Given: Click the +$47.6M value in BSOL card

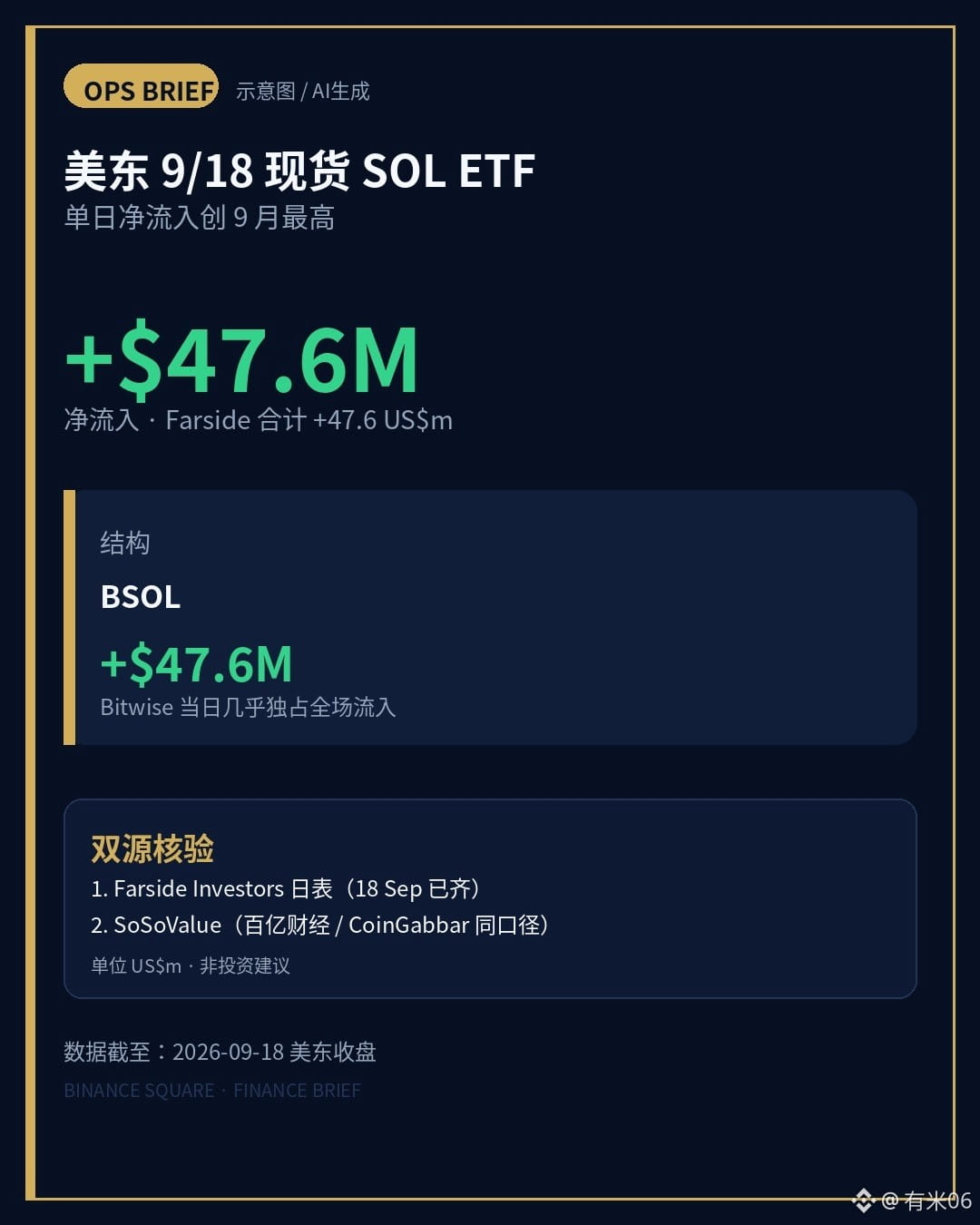Looking at the screenshot, I should pyautogui.click(x=196, y=664).
